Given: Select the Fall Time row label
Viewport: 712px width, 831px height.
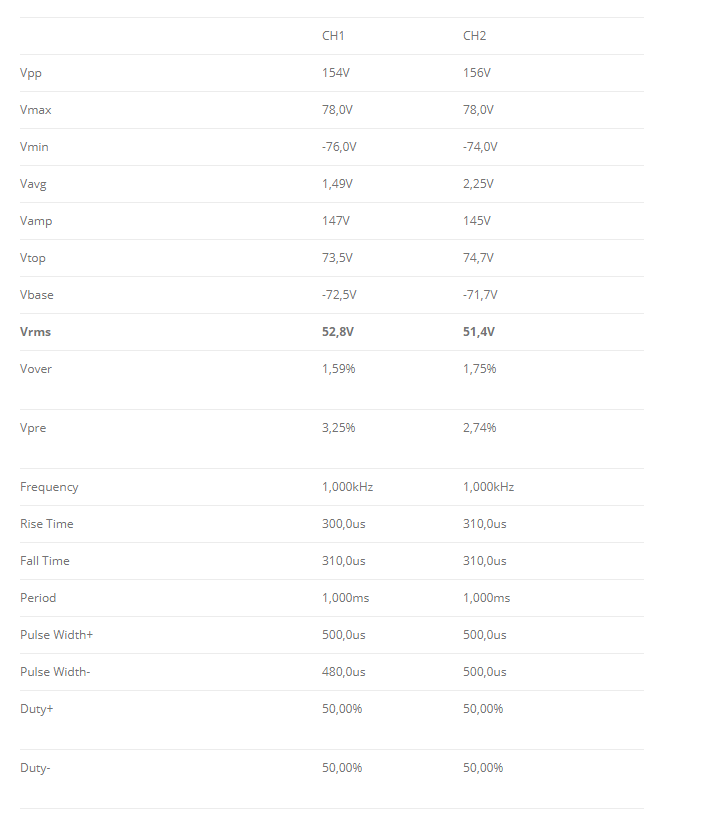Looking at the screenshot, I should click(45, 561).
